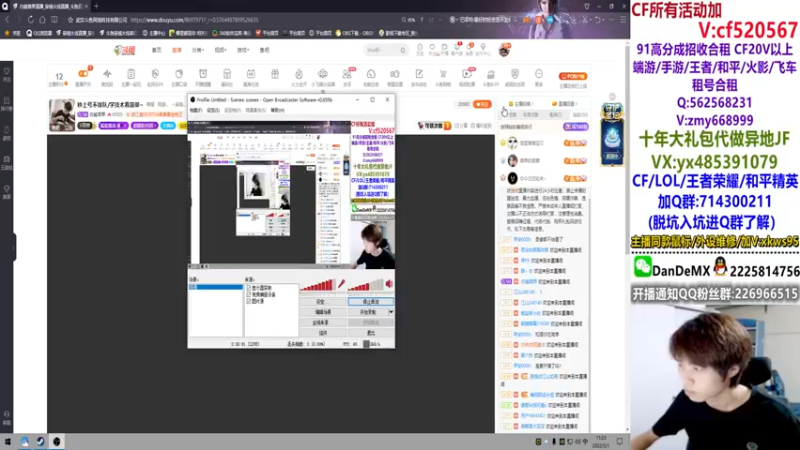Open followed list heart icon in Douyu header

coord(432,47)
